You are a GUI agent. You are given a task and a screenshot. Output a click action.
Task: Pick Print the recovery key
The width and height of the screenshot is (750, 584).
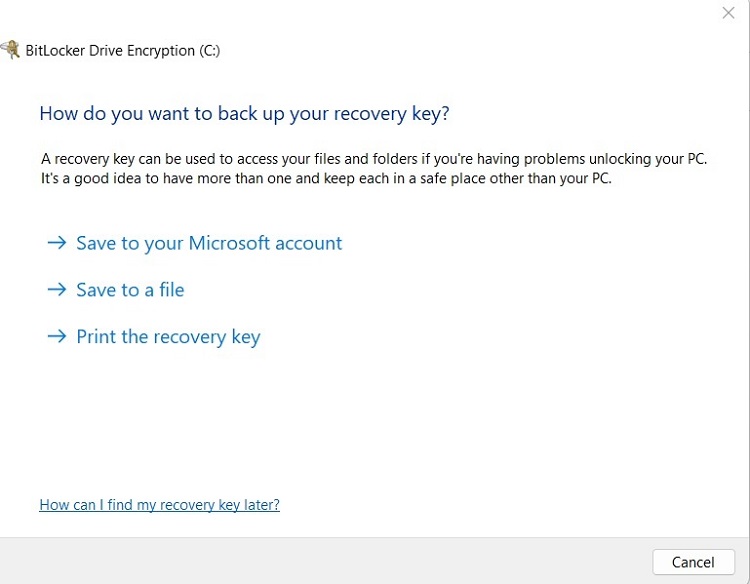coord(168,337)
